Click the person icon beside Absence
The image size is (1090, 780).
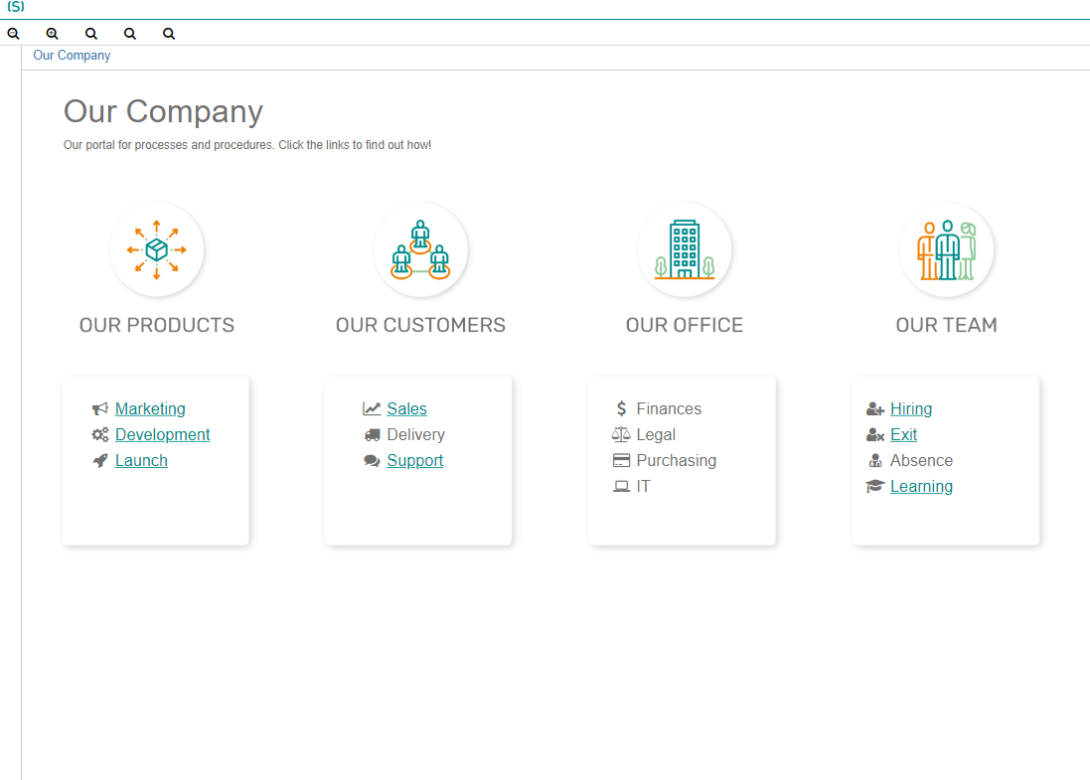tap(875, 460)
